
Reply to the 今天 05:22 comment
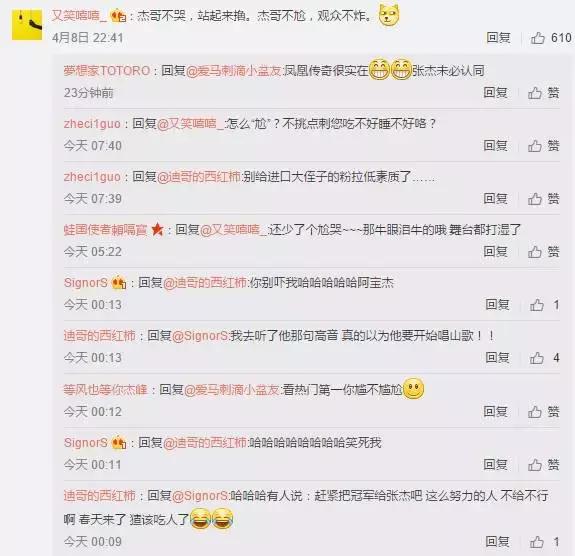(x=495, y=251)
